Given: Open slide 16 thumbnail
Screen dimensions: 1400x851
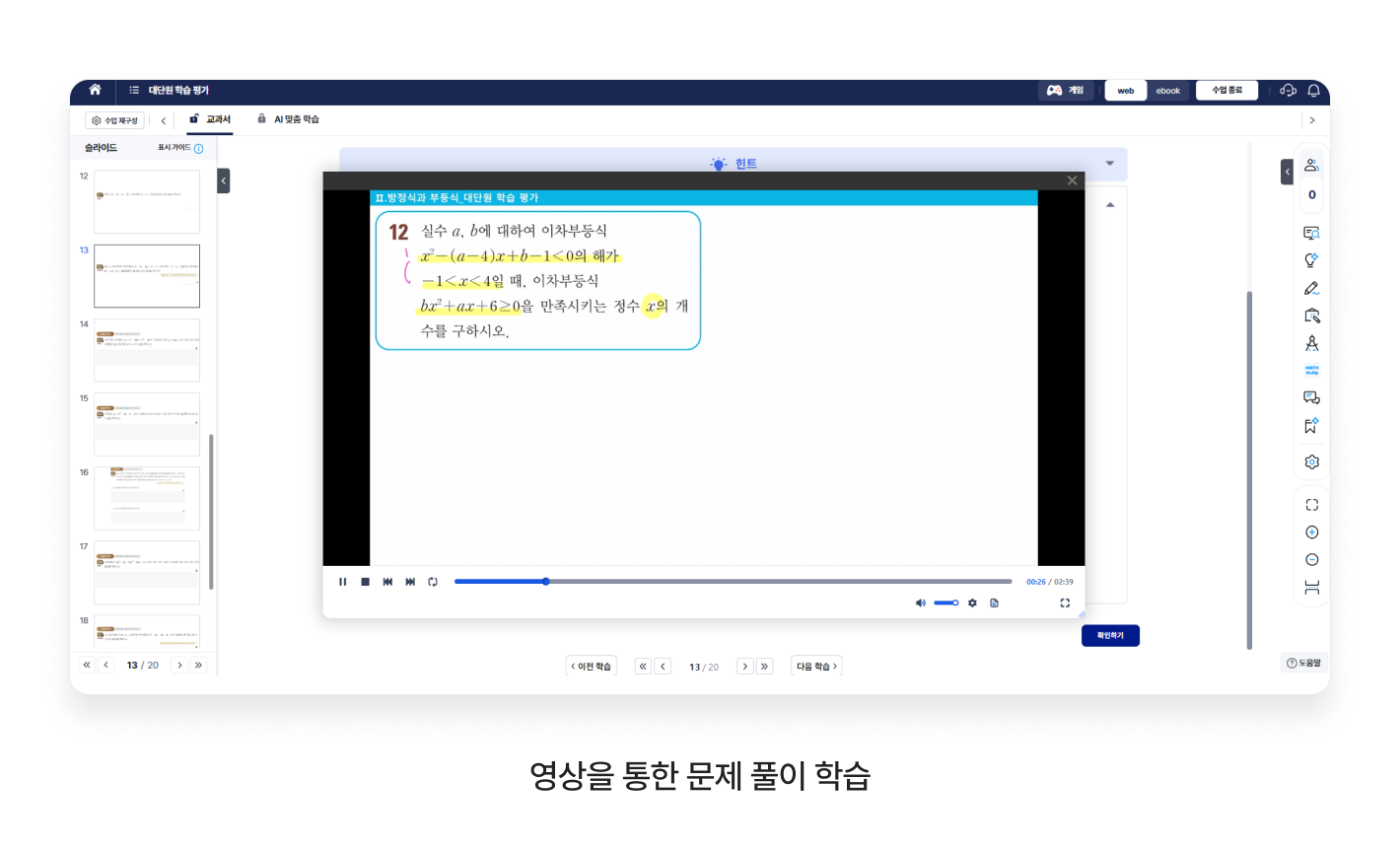Looking at the screenshot, I should [x=147, y=498].
